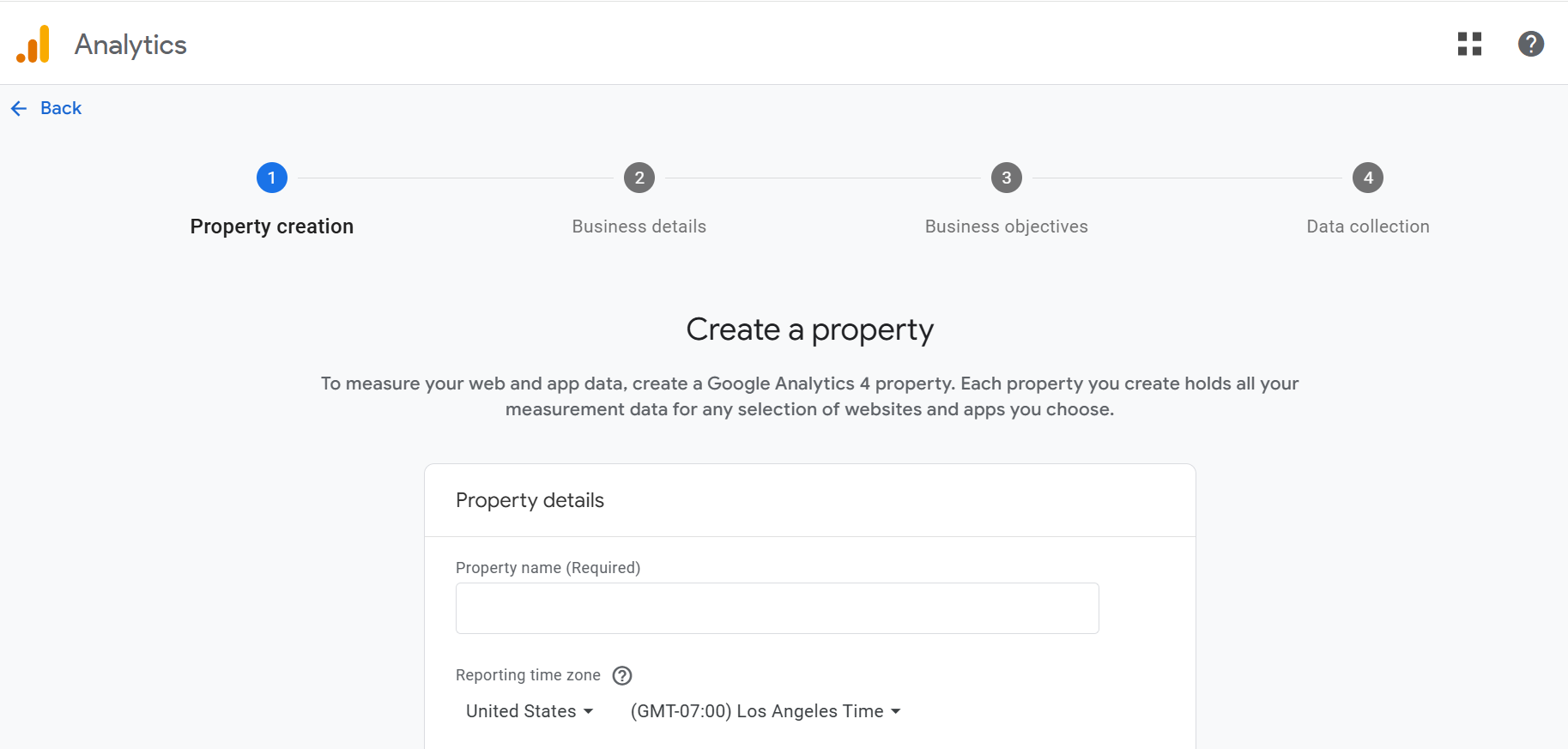Image resolution: width=1568 pixels, height=749 pixels.
Task: Click the Analytics title text
Action: pos(130,45)
